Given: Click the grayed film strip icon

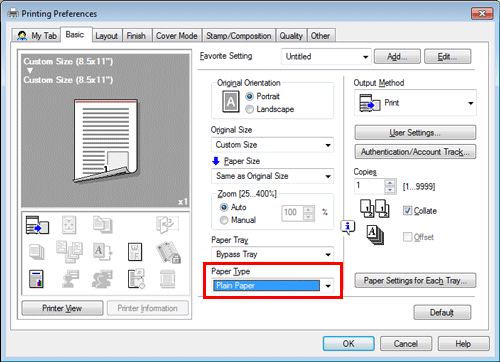Looking at the screenshot, I should 167,279.
